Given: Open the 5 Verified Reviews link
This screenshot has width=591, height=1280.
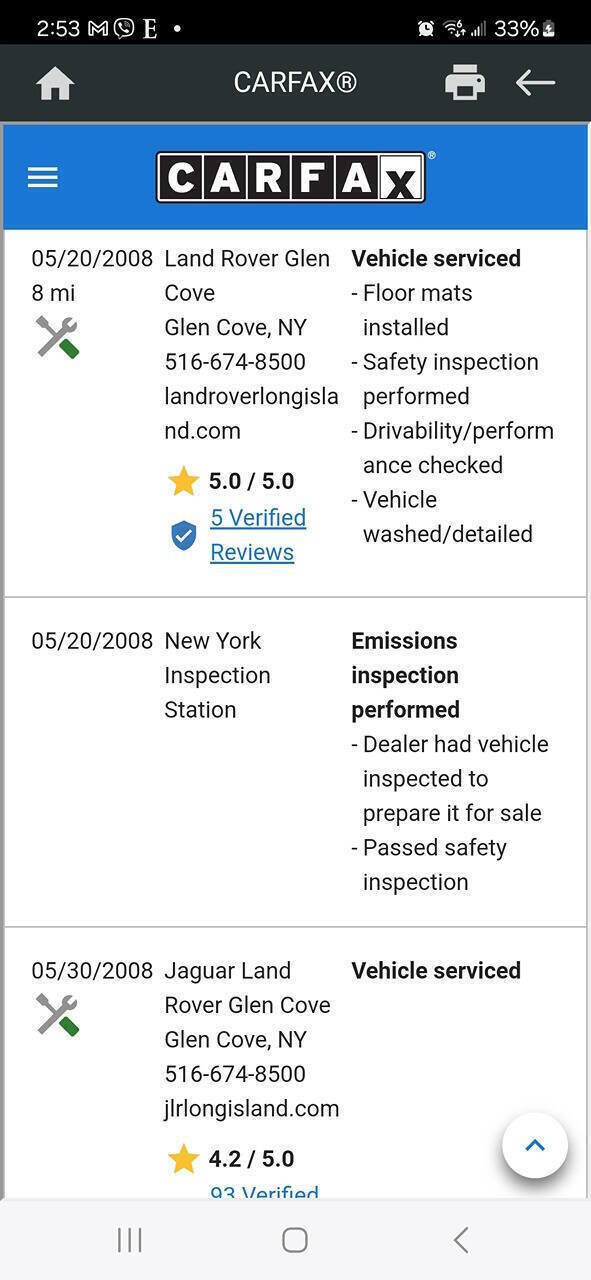Looking at the screenshot, I should point(258,535).
